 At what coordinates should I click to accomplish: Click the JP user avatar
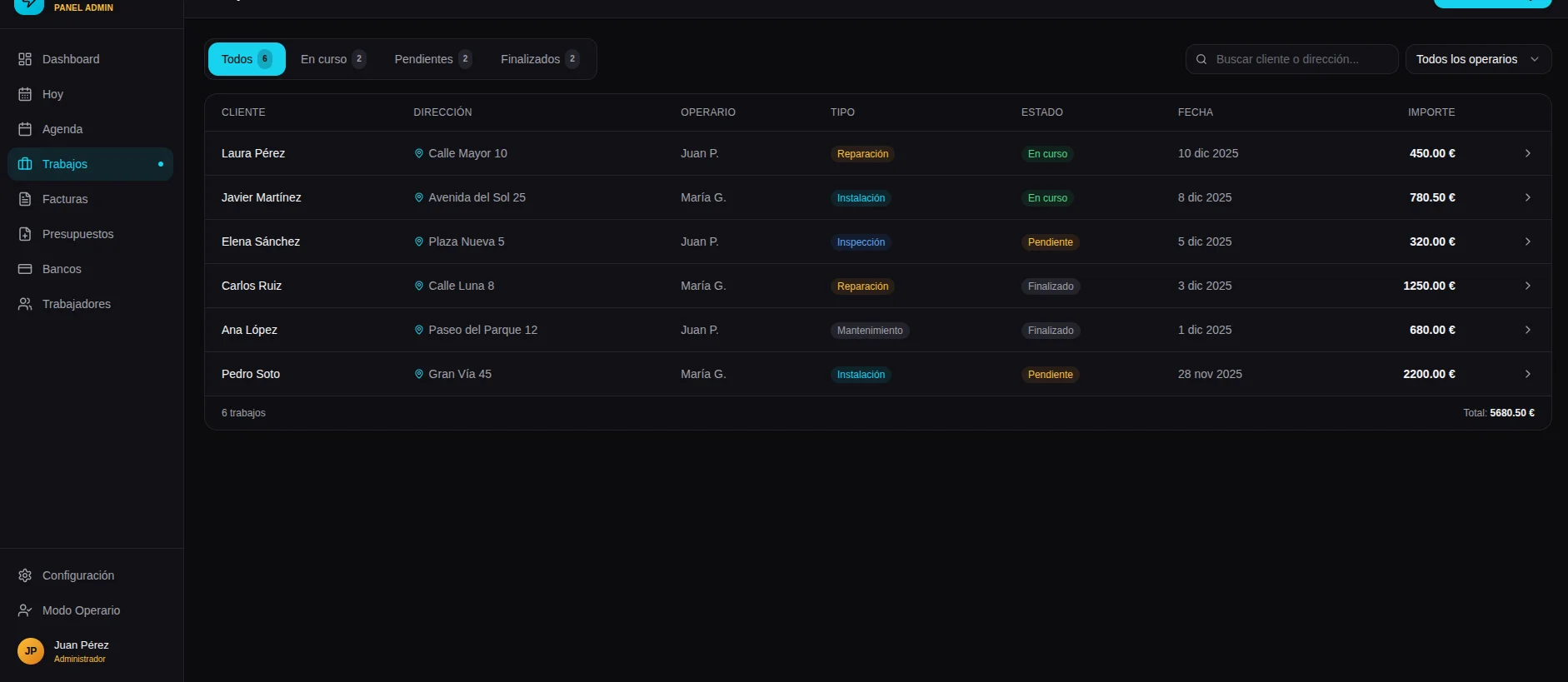(x=31, y=651)
